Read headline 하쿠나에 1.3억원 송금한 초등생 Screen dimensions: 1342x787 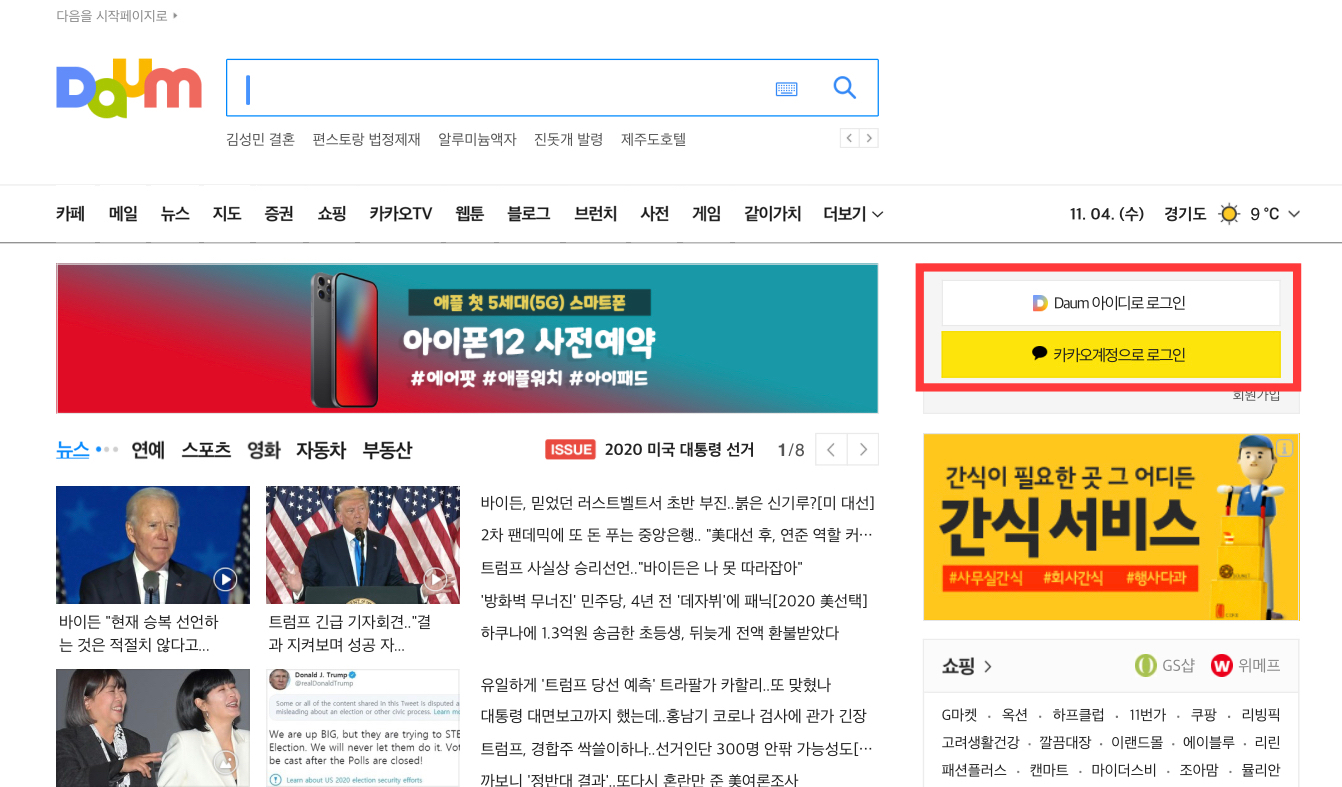click(x=660, y=633)
